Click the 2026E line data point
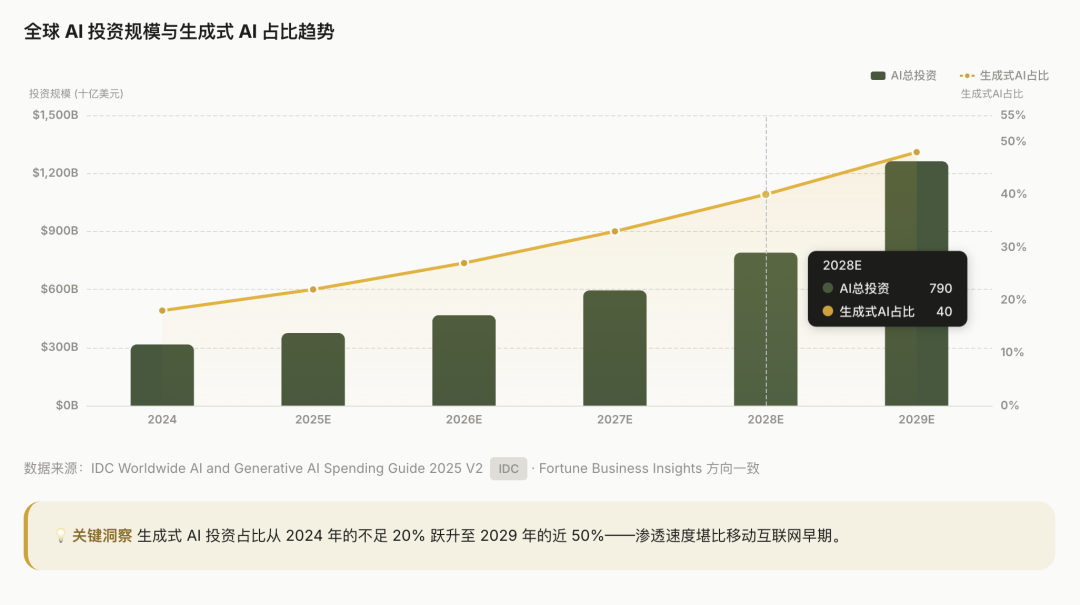The height and width of the screenshot is (605, 1080). [464, 263]
